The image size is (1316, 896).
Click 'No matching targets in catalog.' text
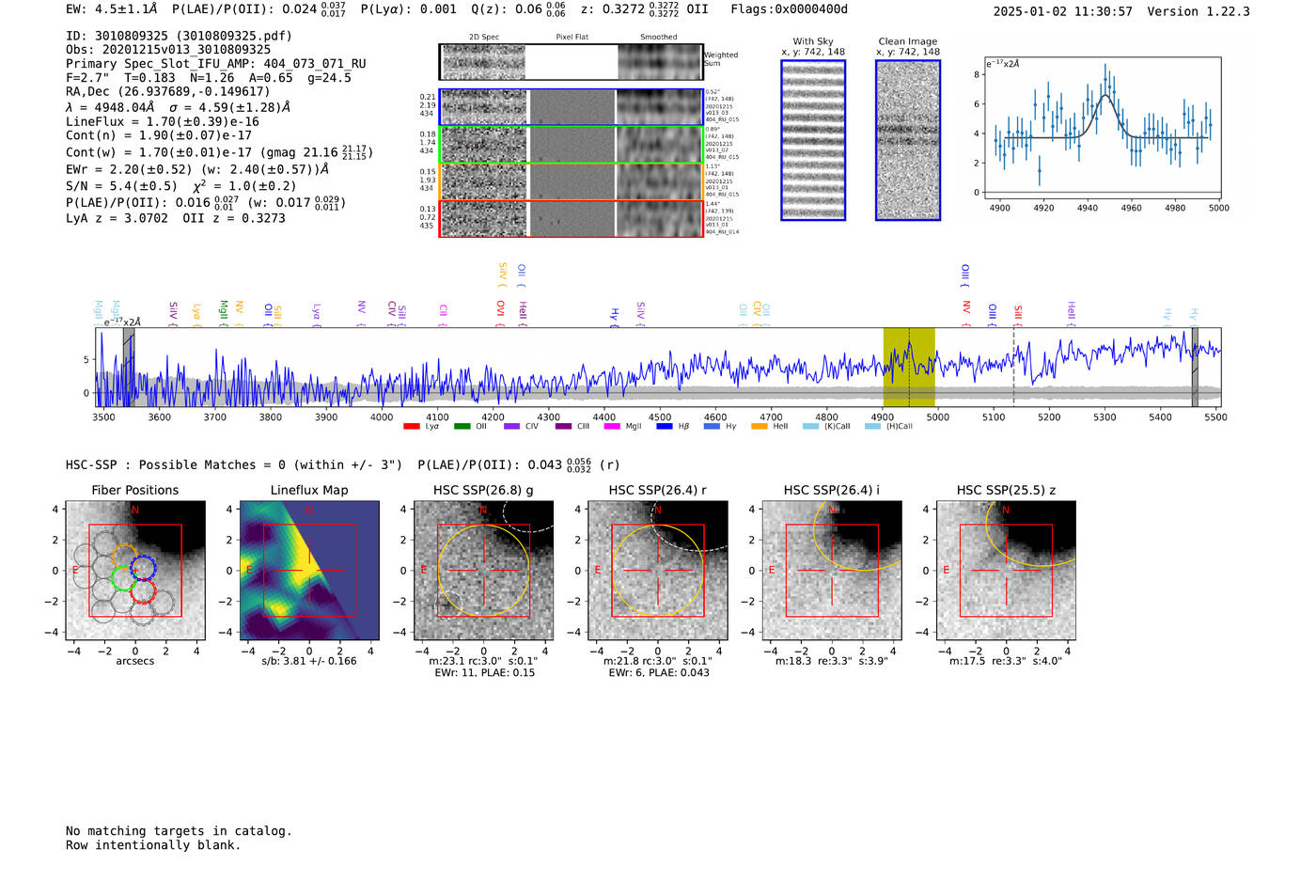[179, 831]
